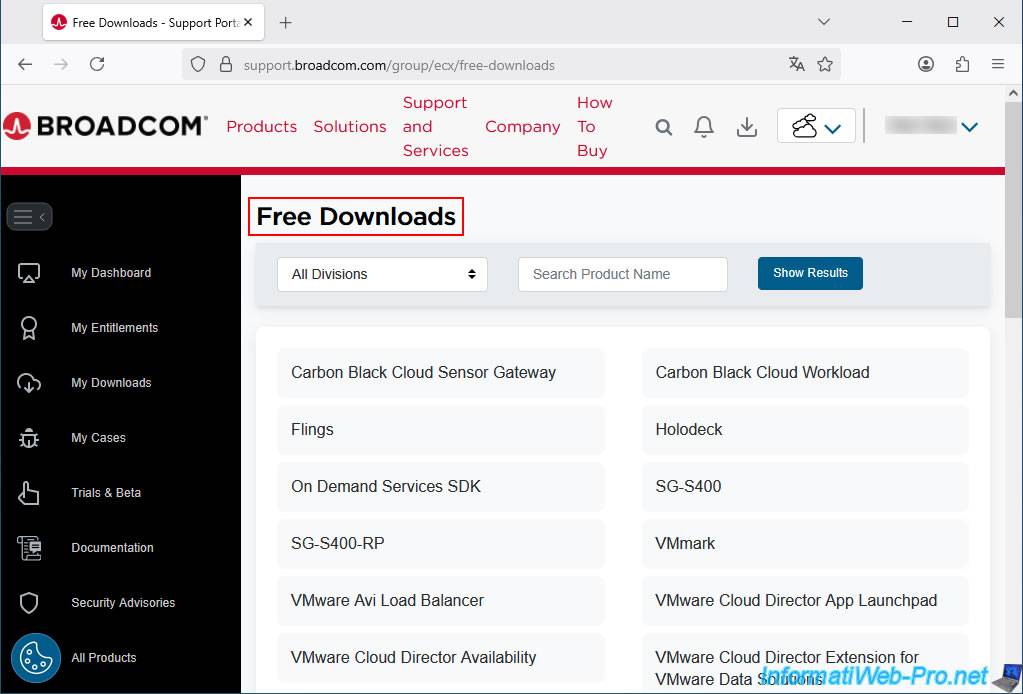The height and width of the screenshot is (694, 1023).
Task: Click the download tray icon in header
Action: tap(746, 127)
